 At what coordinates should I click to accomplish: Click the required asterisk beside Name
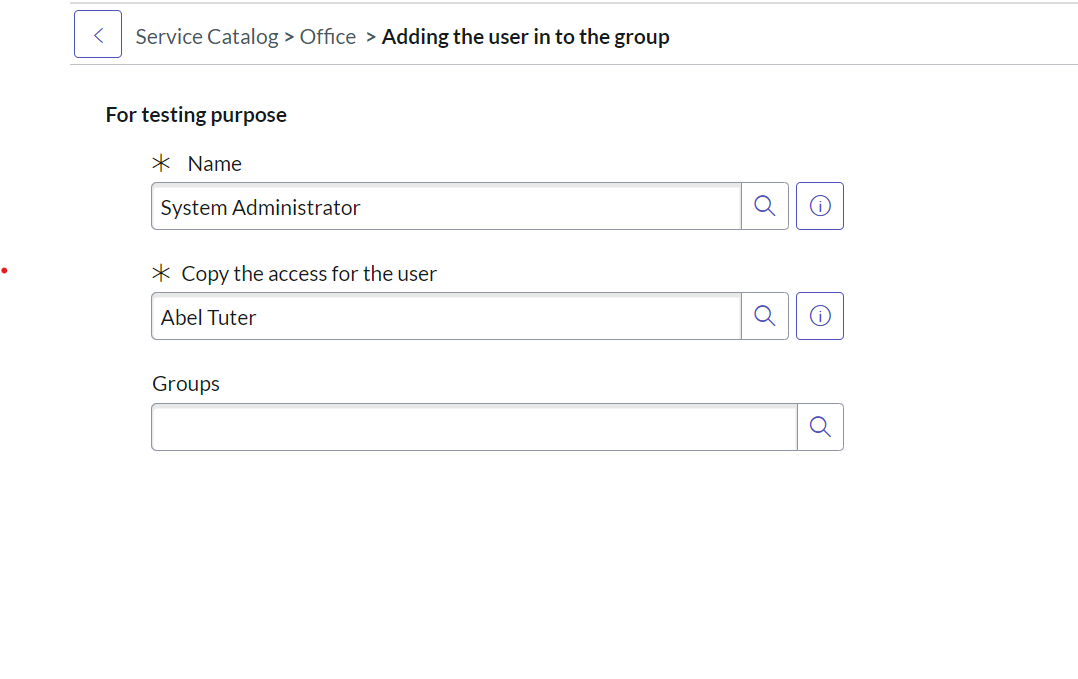[x=163, y=162]
